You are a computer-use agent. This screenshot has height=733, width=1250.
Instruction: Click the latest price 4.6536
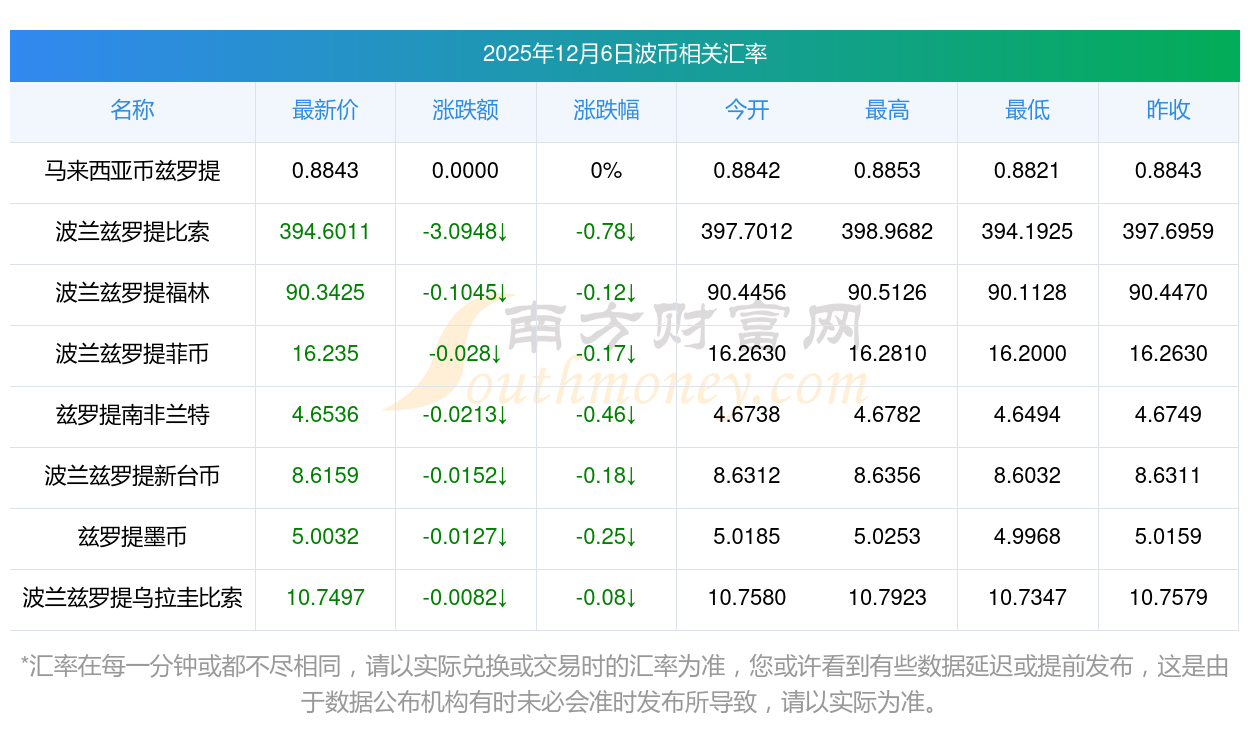tap(325, 415)
